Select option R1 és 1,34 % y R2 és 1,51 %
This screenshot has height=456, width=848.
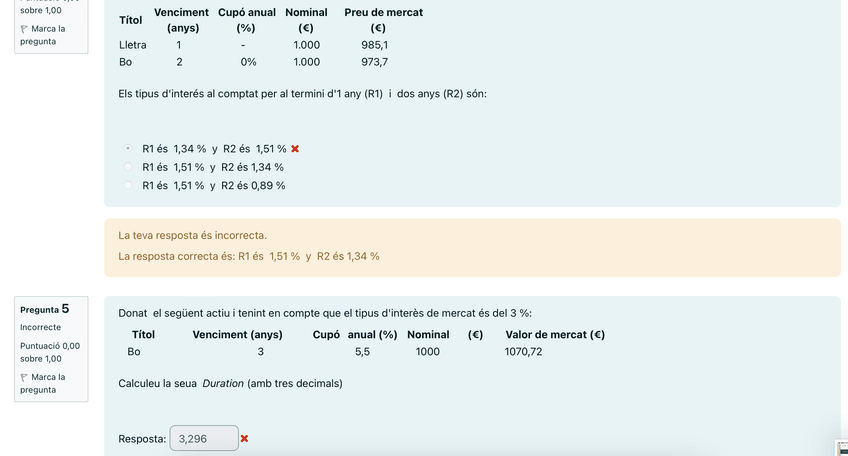click(x=128, y=149)
